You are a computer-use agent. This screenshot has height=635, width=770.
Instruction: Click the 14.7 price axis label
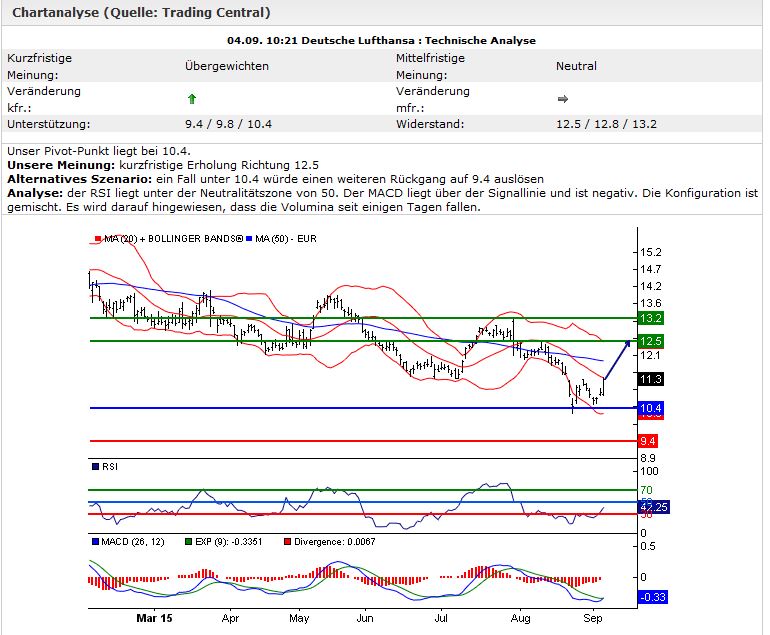(651, 269)
